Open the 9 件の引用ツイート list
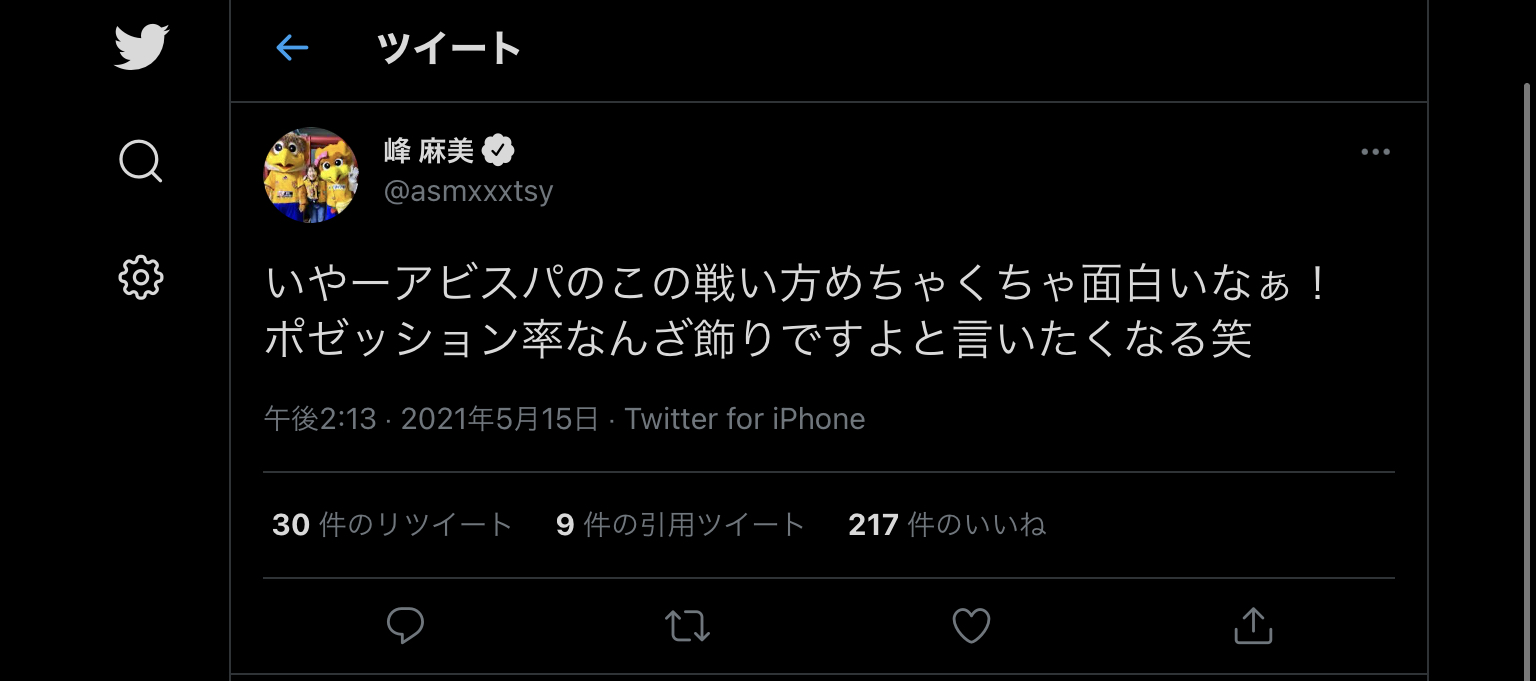The height and width of the screenshot is (681, 1536). pos(680,524)
